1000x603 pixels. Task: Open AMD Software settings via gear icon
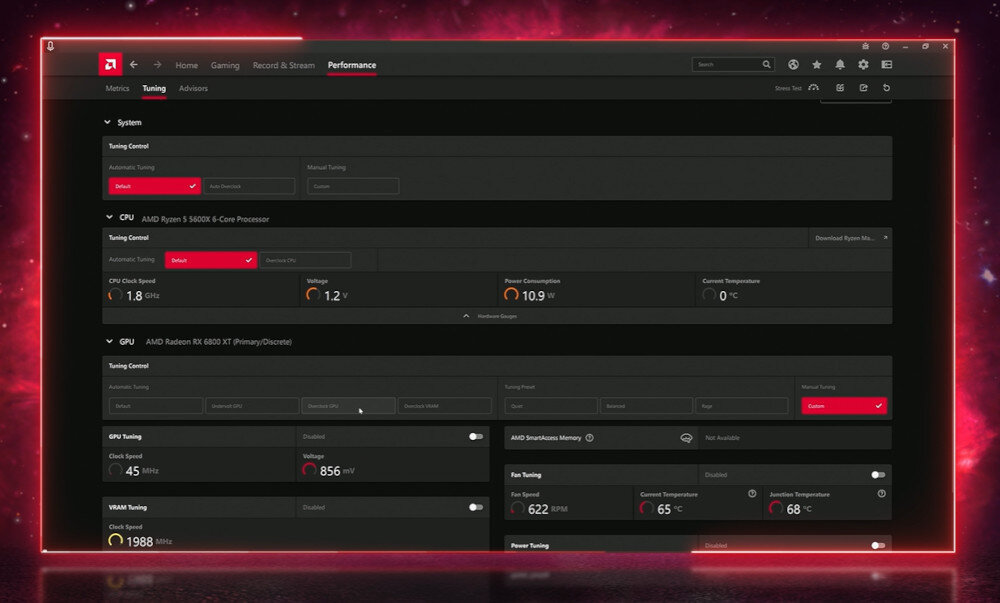[x=862, y=64]
